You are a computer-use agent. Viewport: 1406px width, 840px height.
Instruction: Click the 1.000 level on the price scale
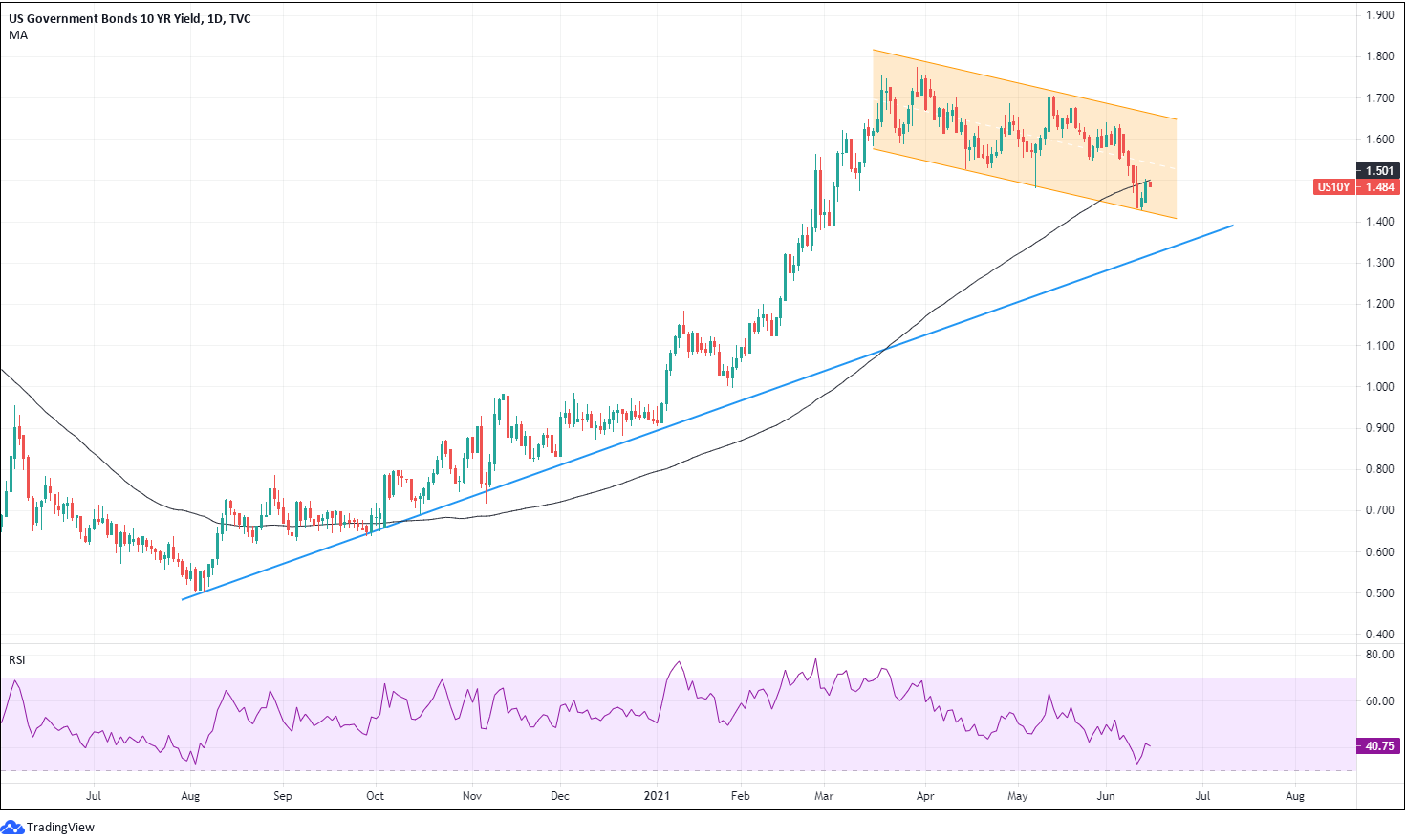(x=1378, y=387)
